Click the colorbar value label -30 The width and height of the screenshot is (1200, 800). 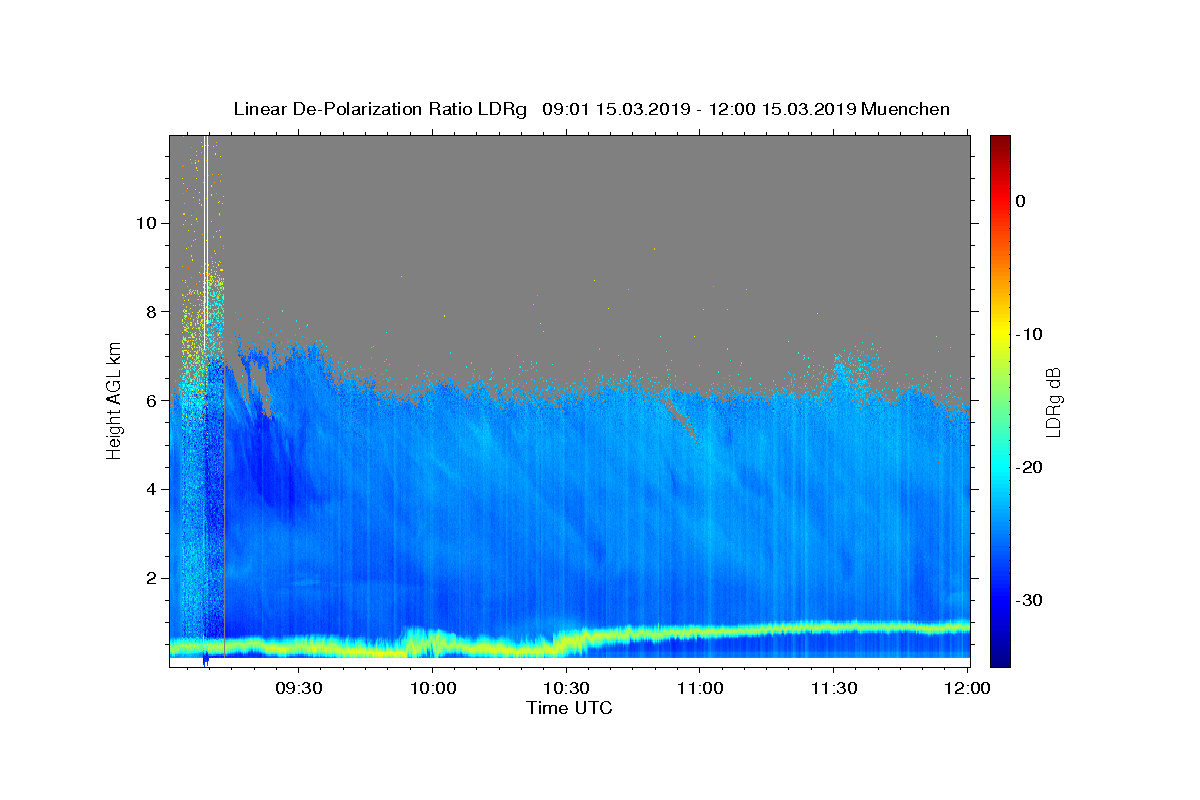(1030, 600)
